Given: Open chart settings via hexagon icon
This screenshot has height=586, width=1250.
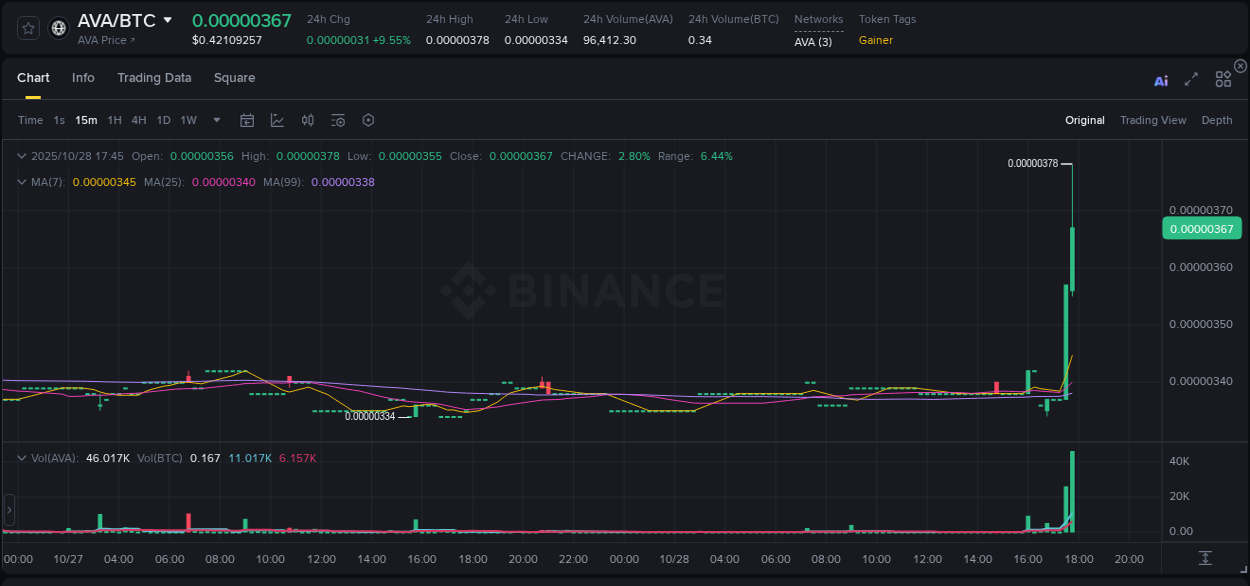Looking at the screenshot, I should (x=368, y=120).
